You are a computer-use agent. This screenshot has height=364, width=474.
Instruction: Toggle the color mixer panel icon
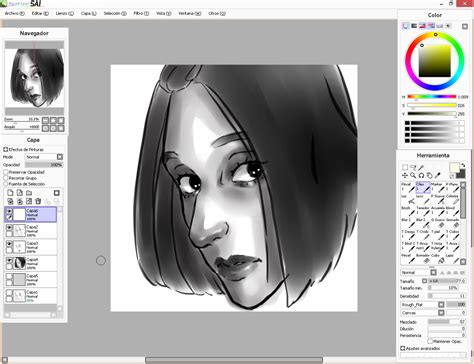pyautogui.click(x=431, y=26)
